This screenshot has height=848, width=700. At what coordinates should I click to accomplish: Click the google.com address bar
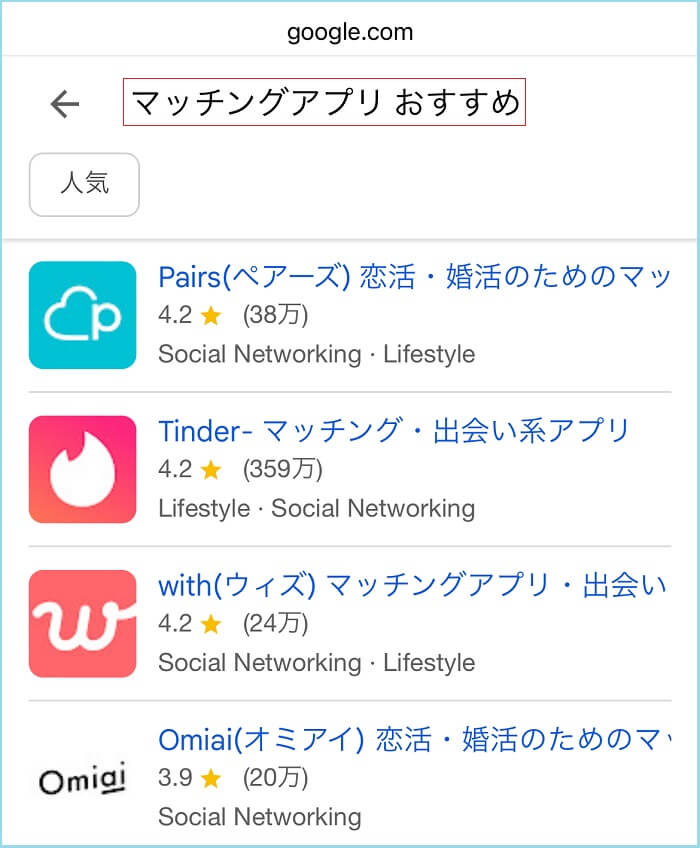tap(350, 31)
